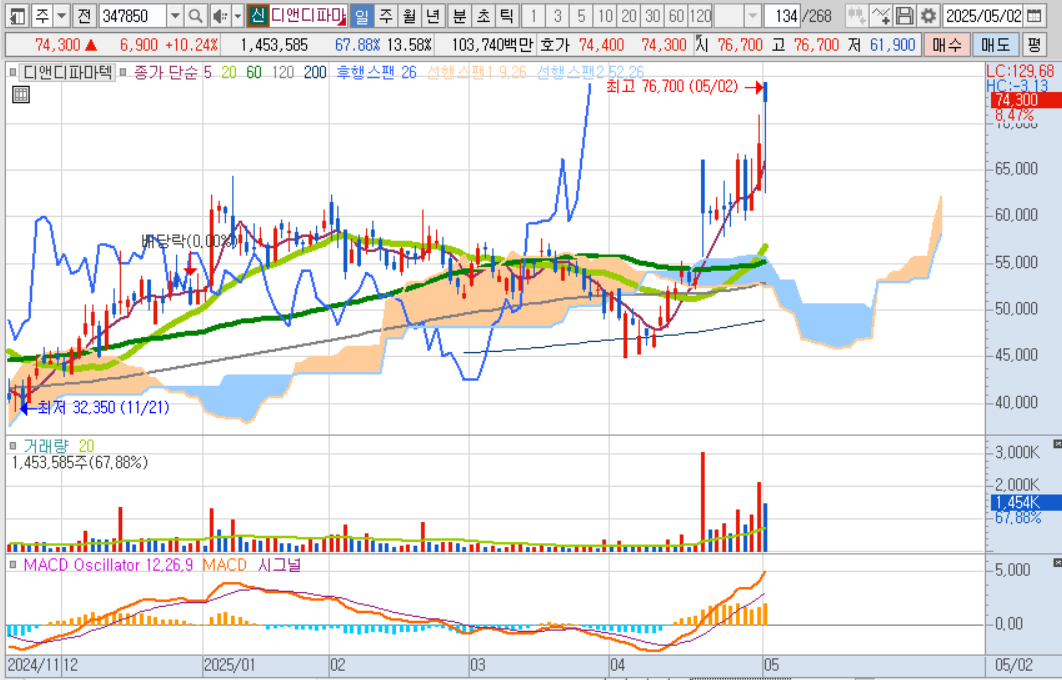1062x680 pixels.
Task: Click the 디앤디파마텍 chart title label
Action: coord(68,72)
